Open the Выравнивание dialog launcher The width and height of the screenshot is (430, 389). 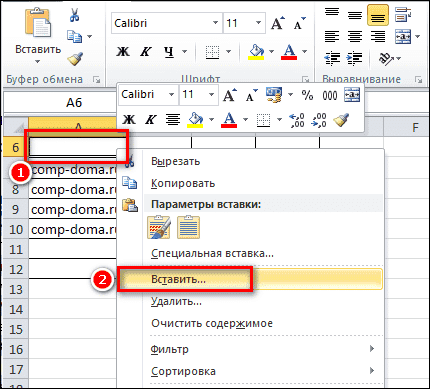419,79
